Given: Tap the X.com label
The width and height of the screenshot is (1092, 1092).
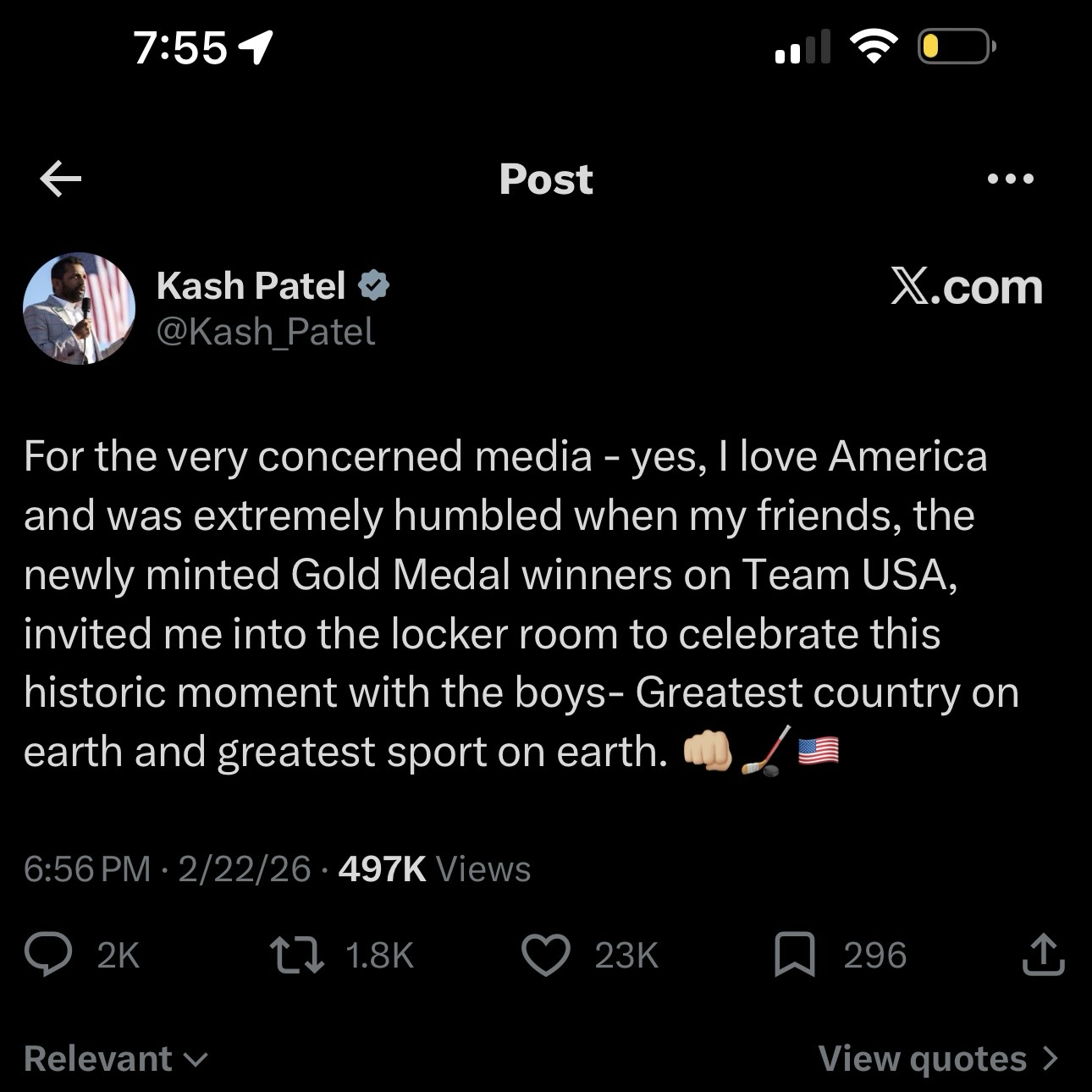Looking at the screenshot, I should pyautogui.click(x=966, y=288).
